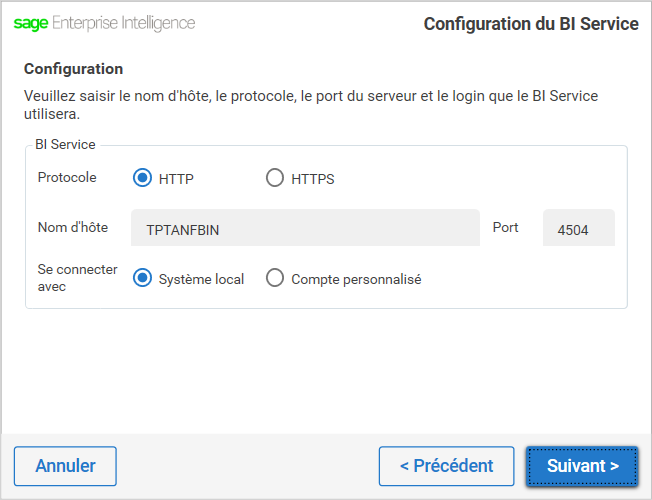
Task: Go back with the Précédent button
Action: click(447, 466)
